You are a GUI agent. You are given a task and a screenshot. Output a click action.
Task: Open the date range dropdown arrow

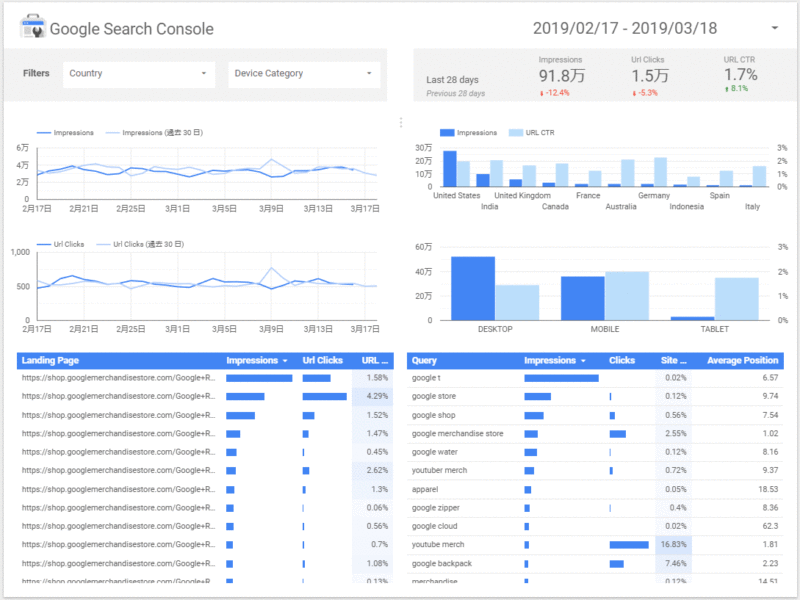click(x=774, y=28)
